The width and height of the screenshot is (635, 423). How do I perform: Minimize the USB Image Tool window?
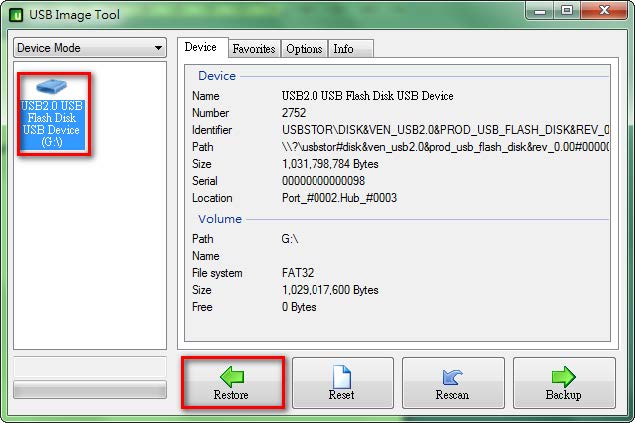point(540,11)
